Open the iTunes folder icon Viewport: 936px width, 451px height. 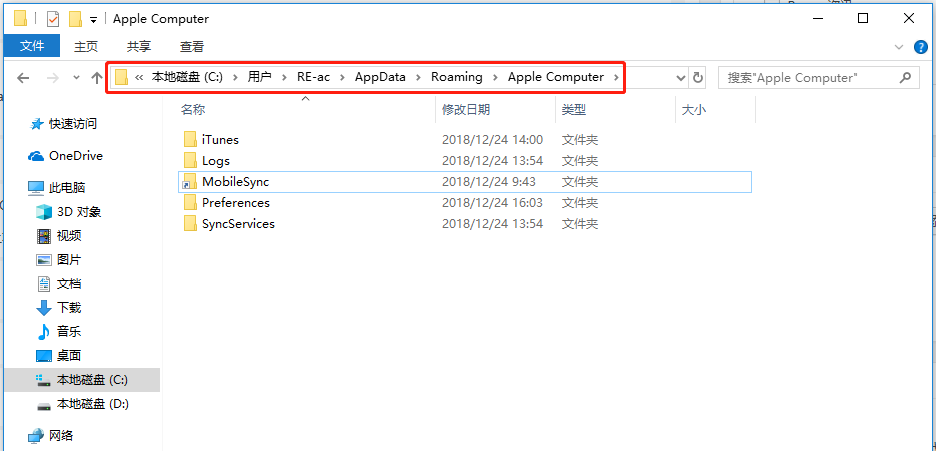[x=190, y=140]
